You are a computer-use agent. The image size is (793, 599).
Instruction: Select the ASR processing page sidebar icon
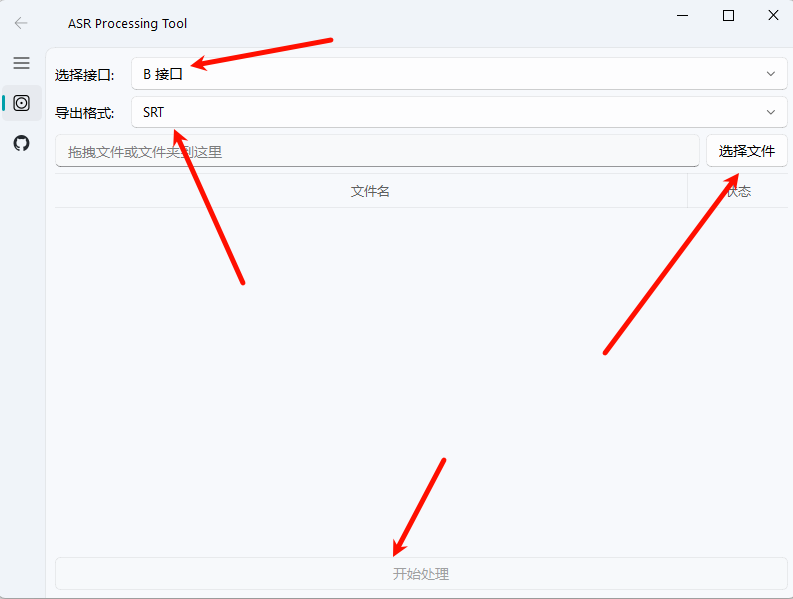pyautogui.click(x=21, y=103)
